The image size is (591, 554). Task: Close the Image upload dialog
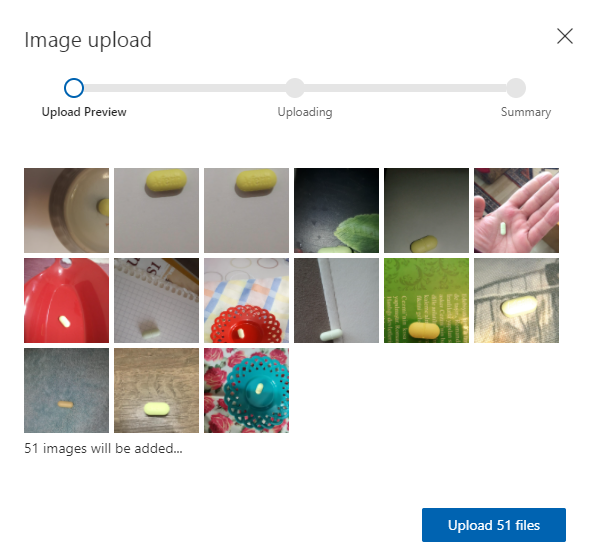pyautogui.click(x=565, y=36)
